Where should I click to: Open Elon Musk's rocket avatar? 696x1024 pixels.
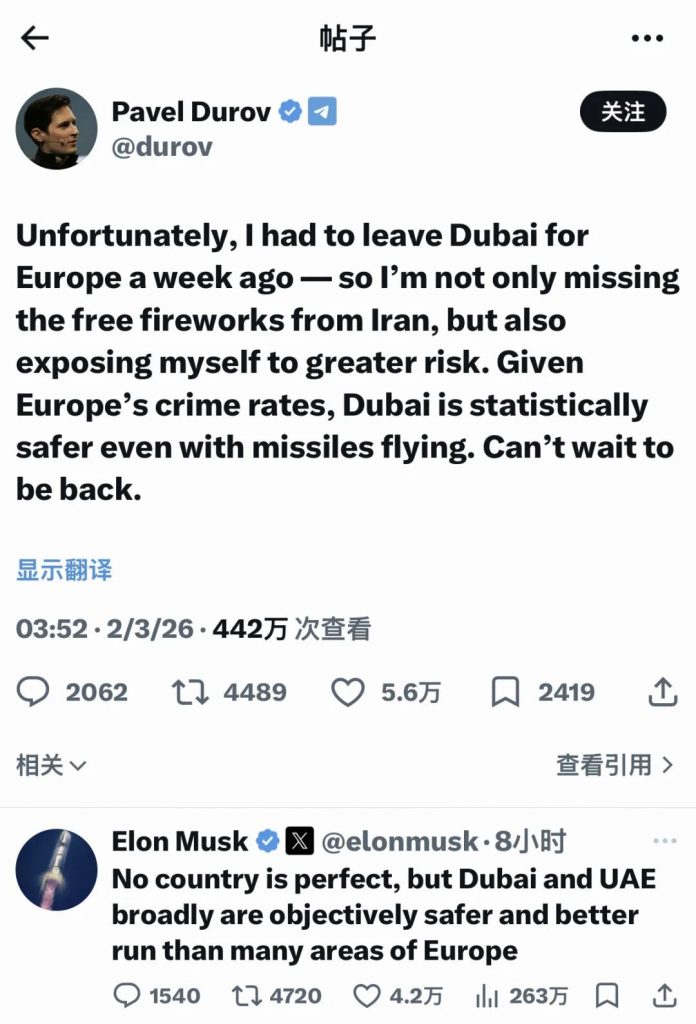click(56, 869)
